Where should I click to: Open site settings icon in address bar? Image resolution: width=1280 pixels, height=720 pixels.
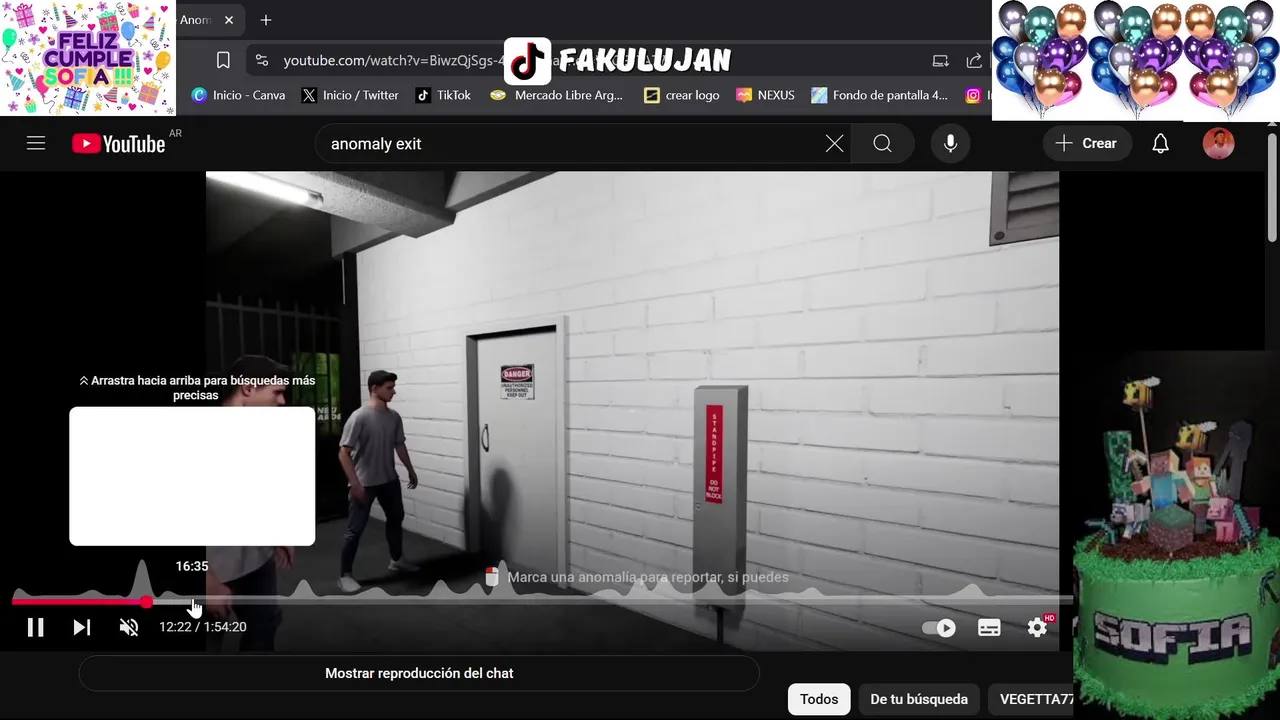point(261,60)
